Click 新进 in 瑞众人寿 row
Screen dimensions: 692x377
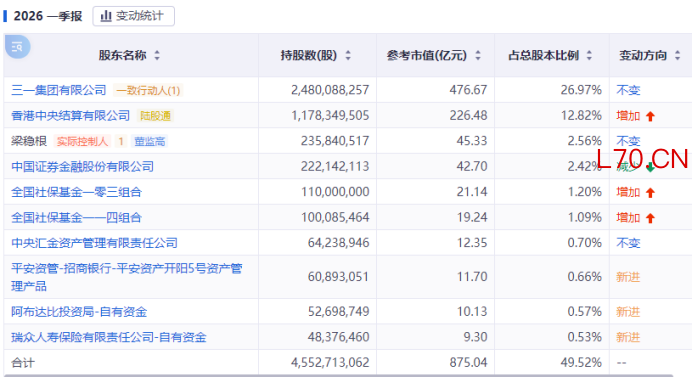pos(628,337)
